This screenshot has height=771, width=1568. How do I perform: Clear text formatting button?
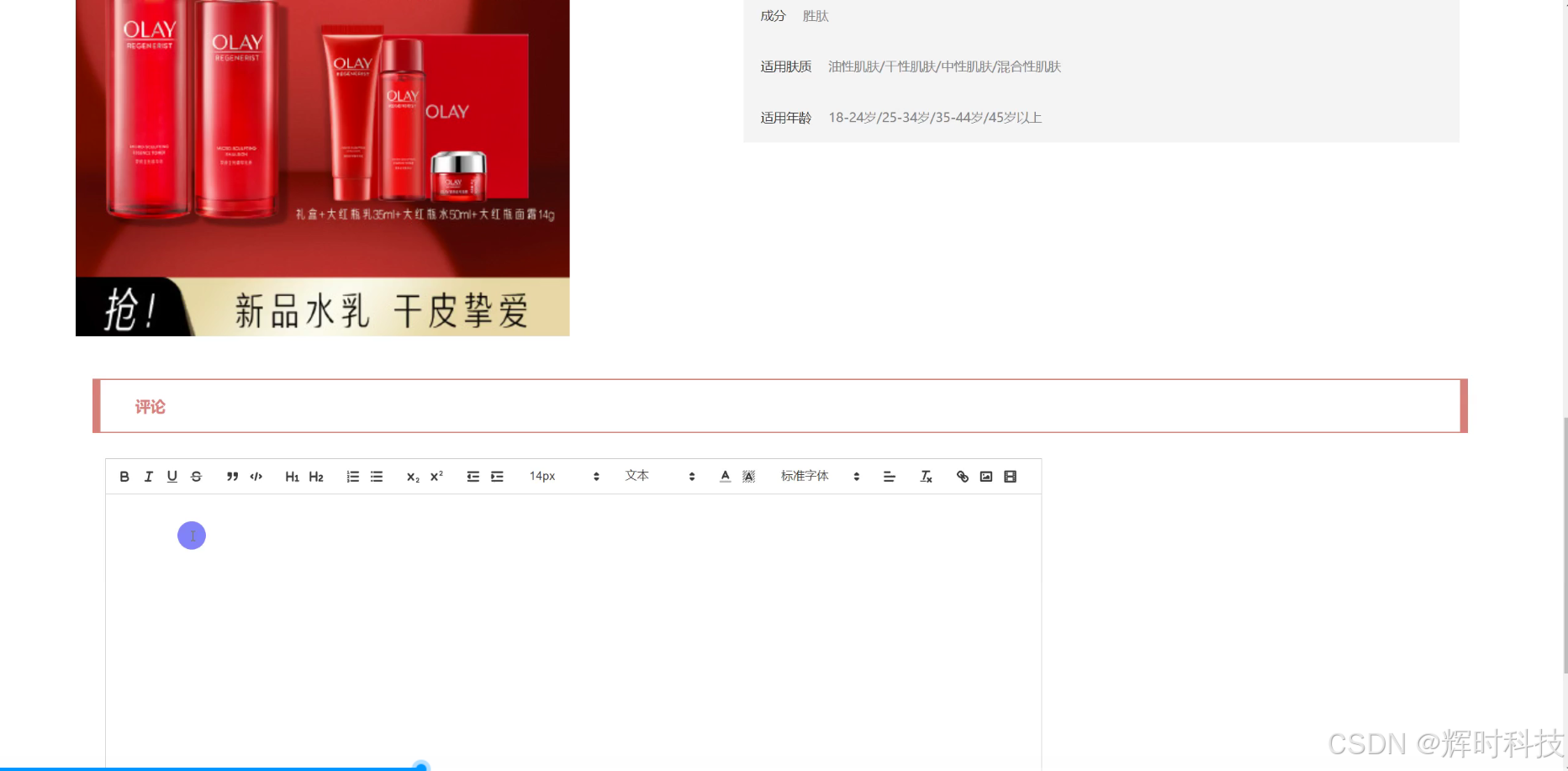point(926,477)
